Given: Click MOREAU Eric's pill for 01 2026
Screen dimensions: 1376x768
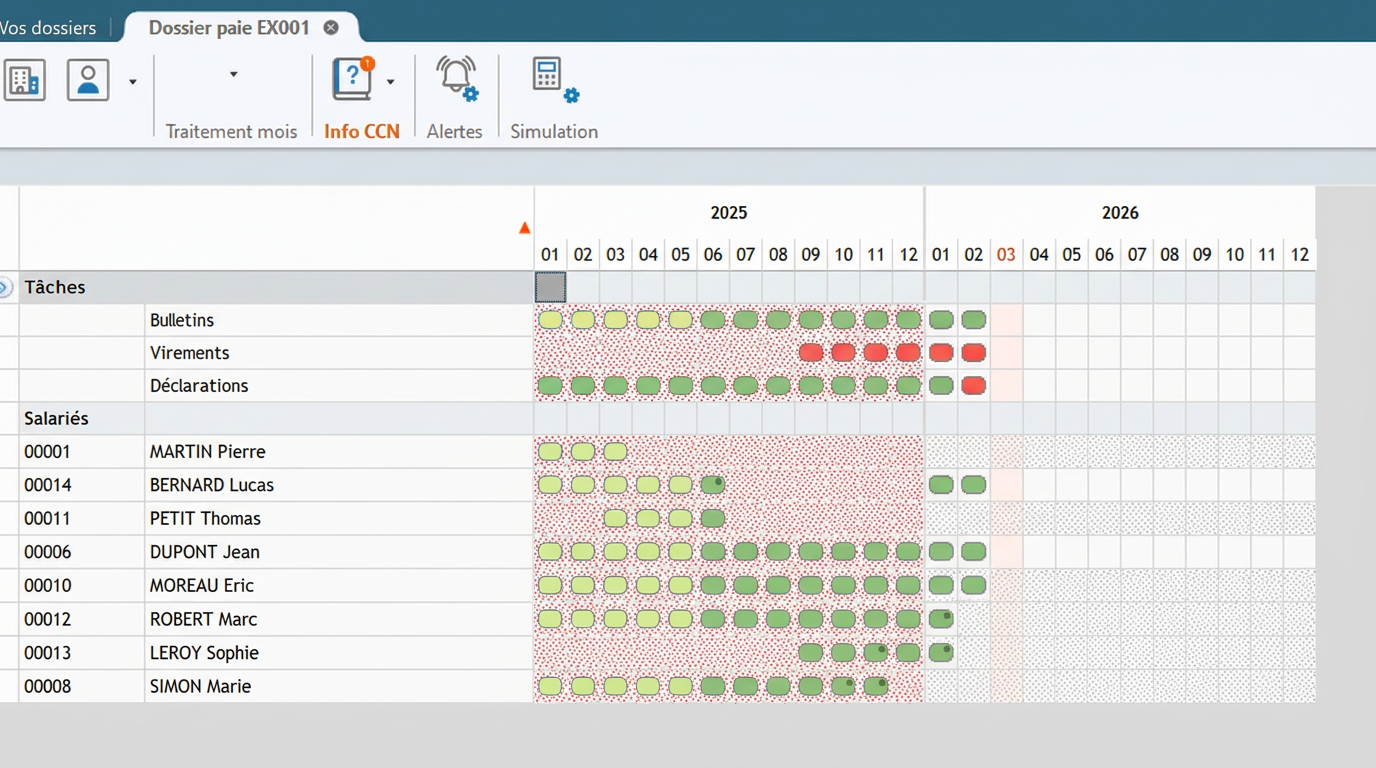Looking at the screenshot, I should tap(941, 585).
